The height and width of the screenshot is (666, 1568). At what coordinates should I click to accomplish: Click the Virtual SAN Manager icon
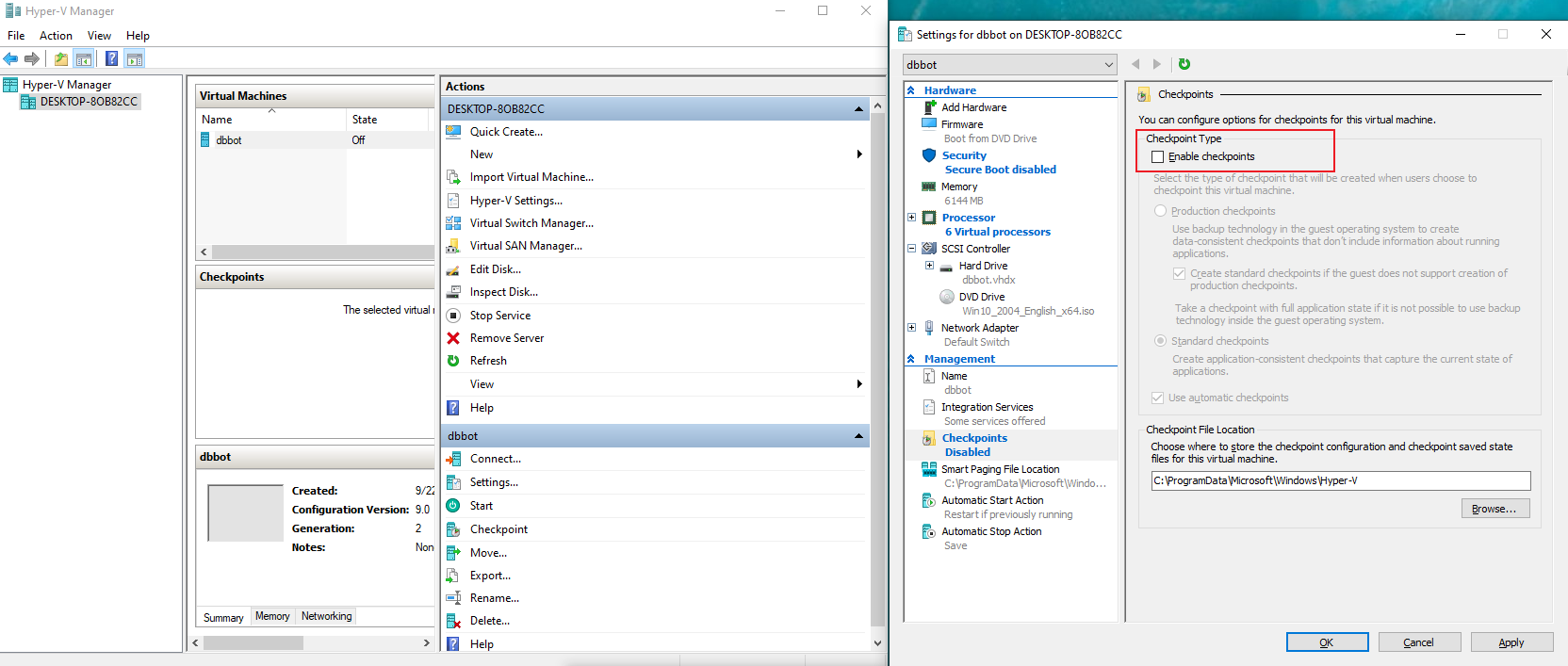click(x=453, y=246)
